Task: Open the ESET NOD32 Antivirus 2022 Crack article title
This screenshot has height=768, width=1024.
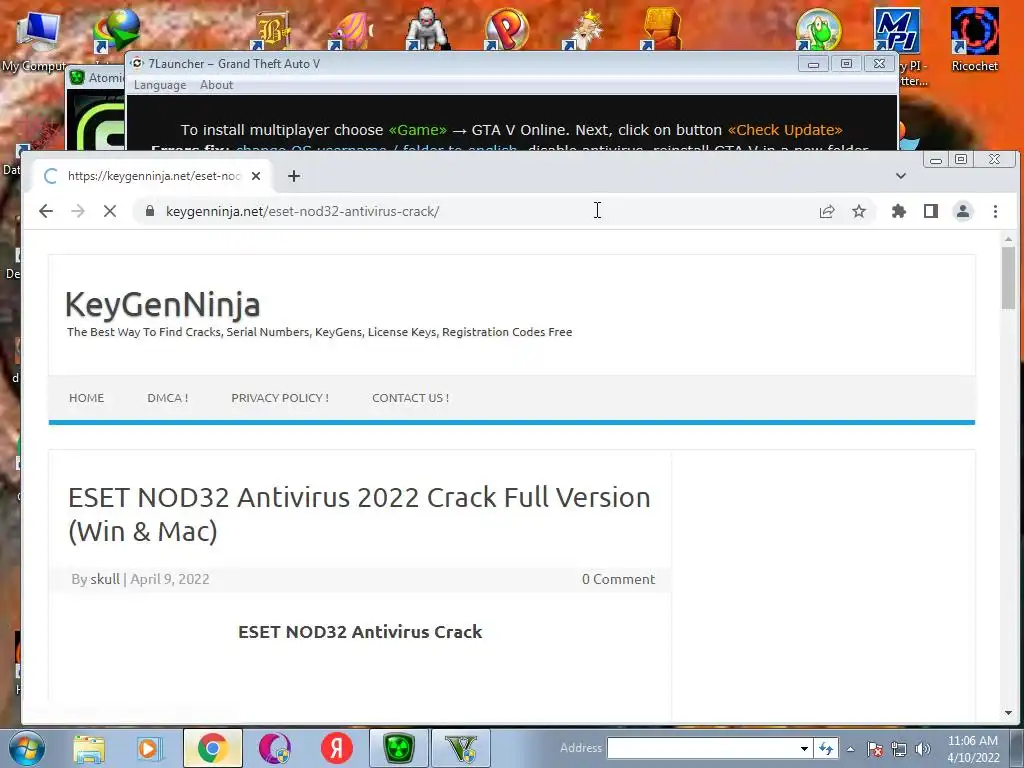Action: (x=359, y=514)
